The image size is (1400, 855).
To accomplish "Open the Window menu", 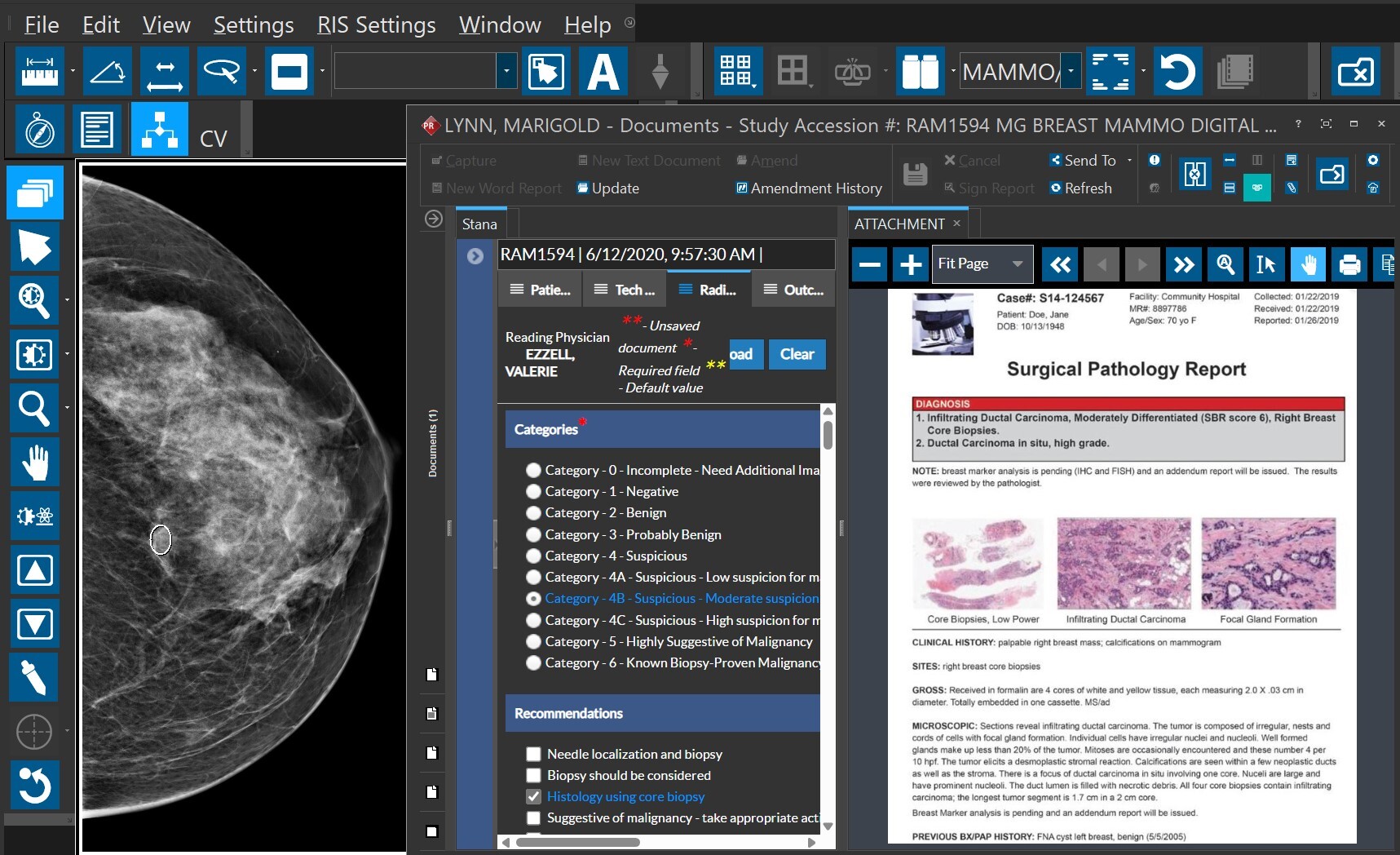I will [x=500, y=25].
